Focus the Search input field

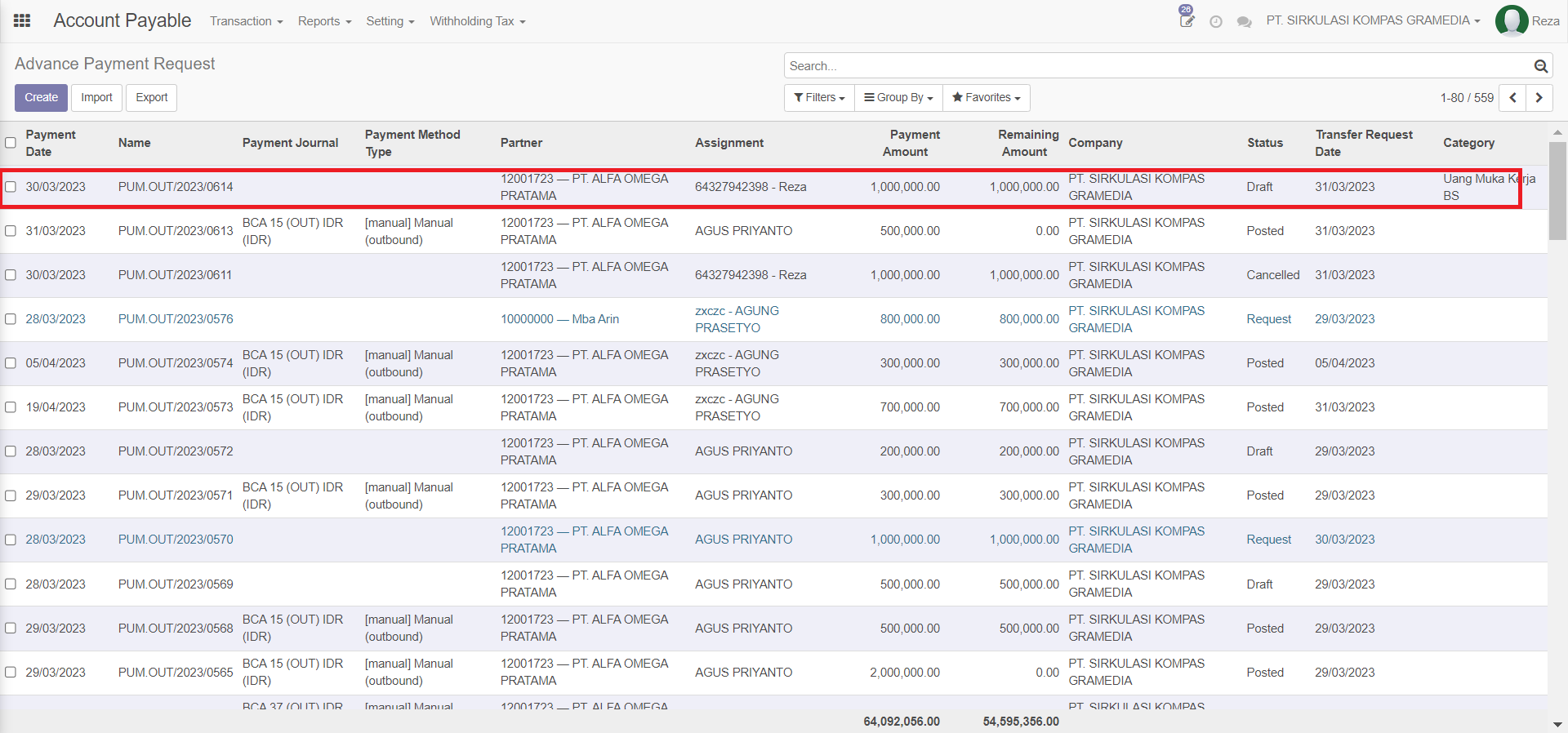(x=1160, y=66)
